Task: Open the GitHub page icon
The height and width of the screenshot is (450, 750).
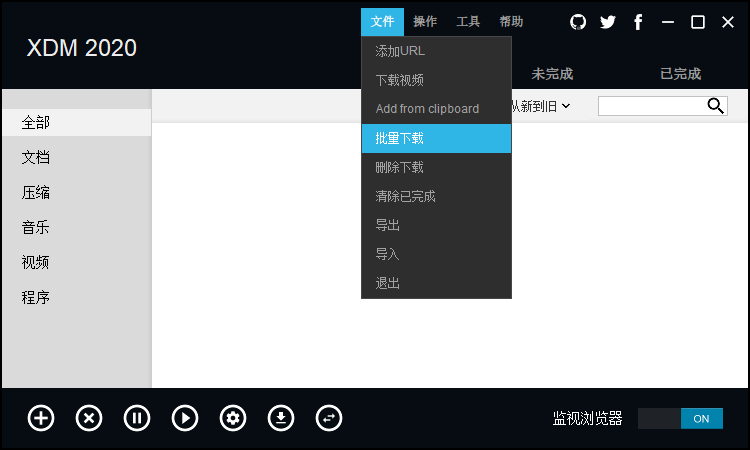Action: pyautogui.click(x=578, y=22)
